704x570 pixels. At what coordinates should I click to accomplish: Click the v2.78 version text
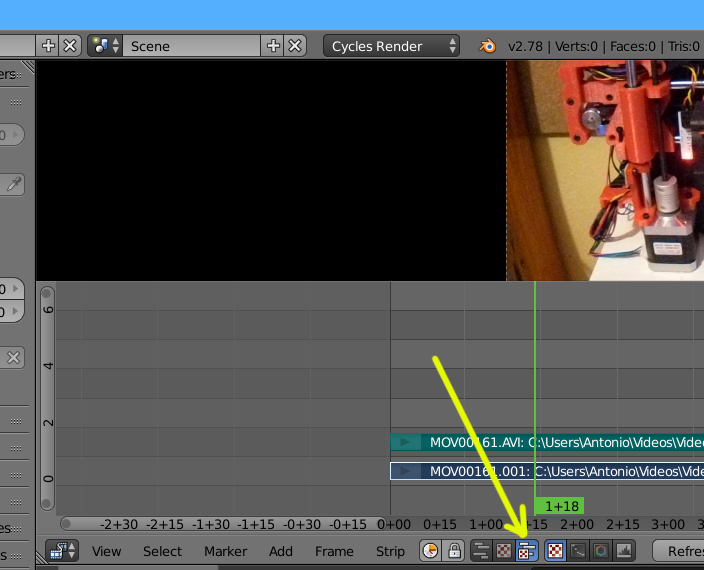point(525,46)
